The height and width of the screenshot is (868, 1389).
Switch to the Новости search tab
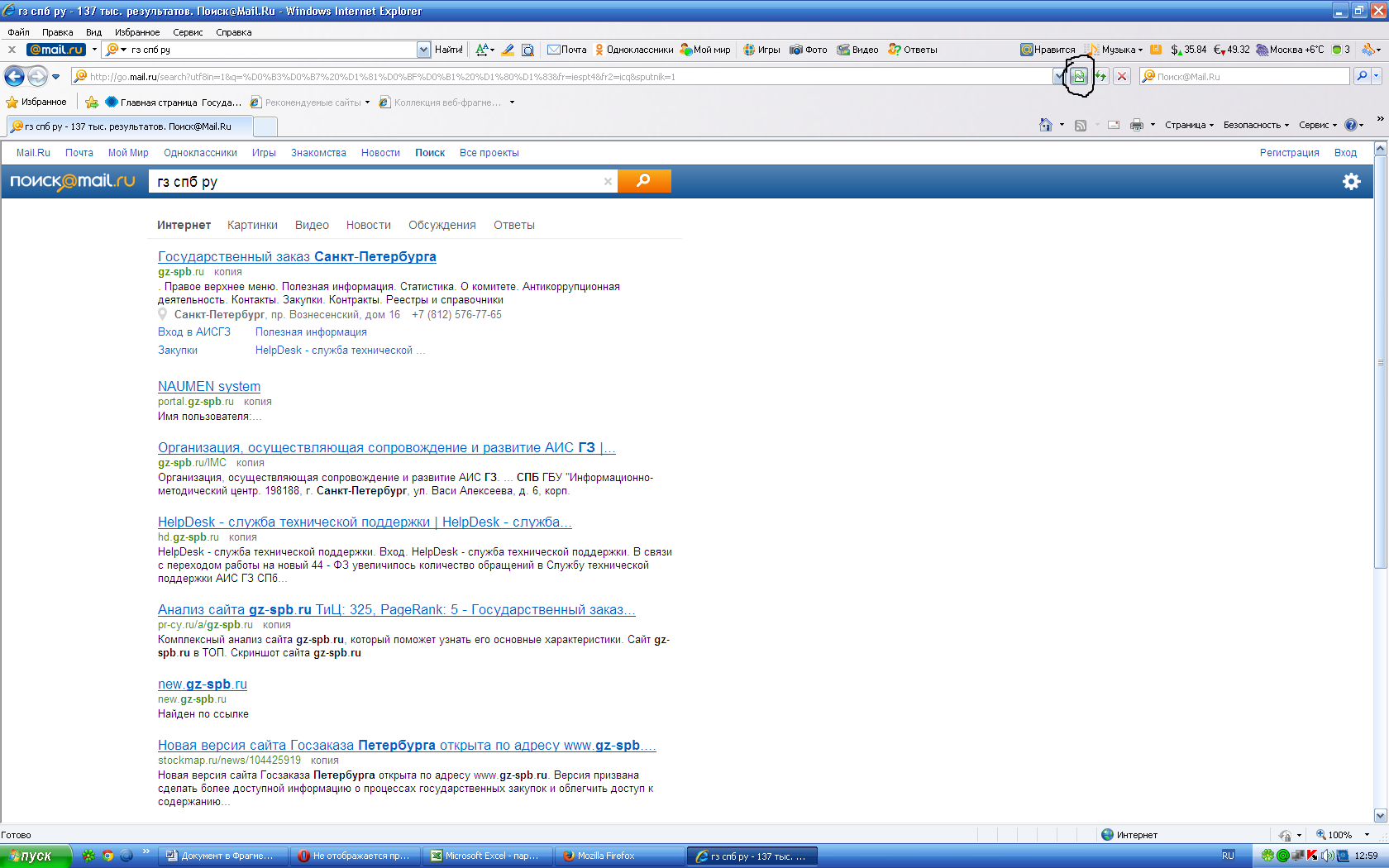click(368, 225)
